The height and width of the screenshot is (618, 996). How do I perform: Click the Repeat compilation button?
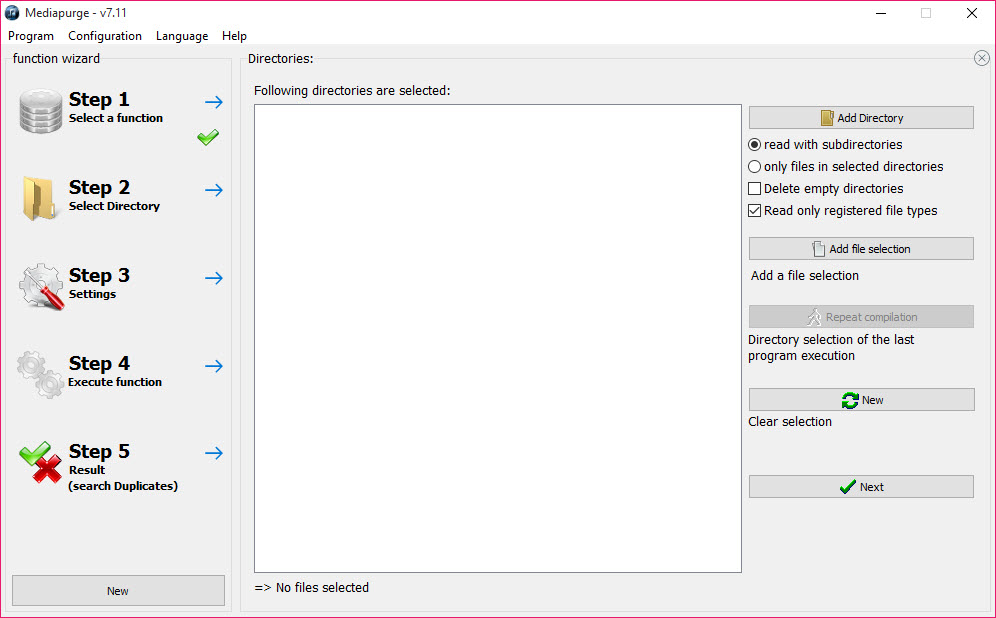861,316
